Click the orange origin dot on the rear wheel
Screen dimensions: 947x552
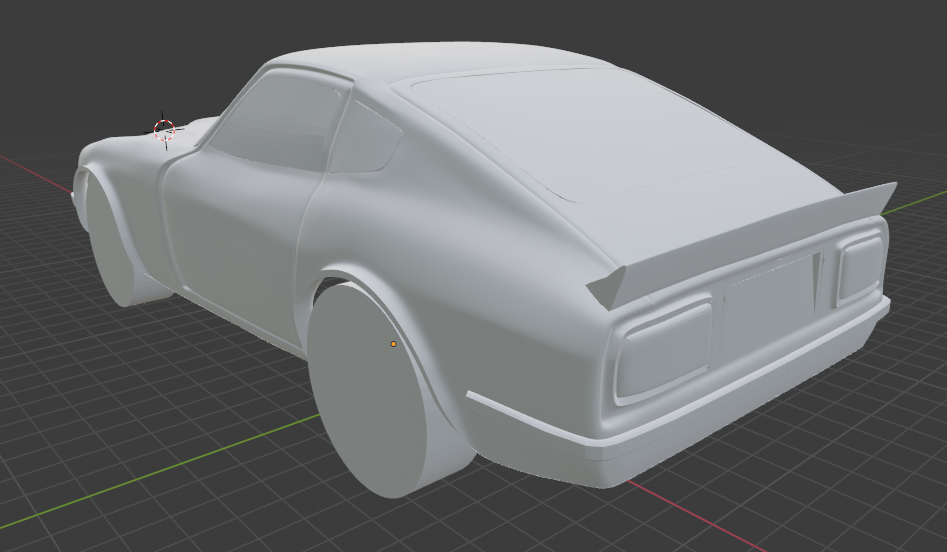pyautogui.click(x=393, y=344)
